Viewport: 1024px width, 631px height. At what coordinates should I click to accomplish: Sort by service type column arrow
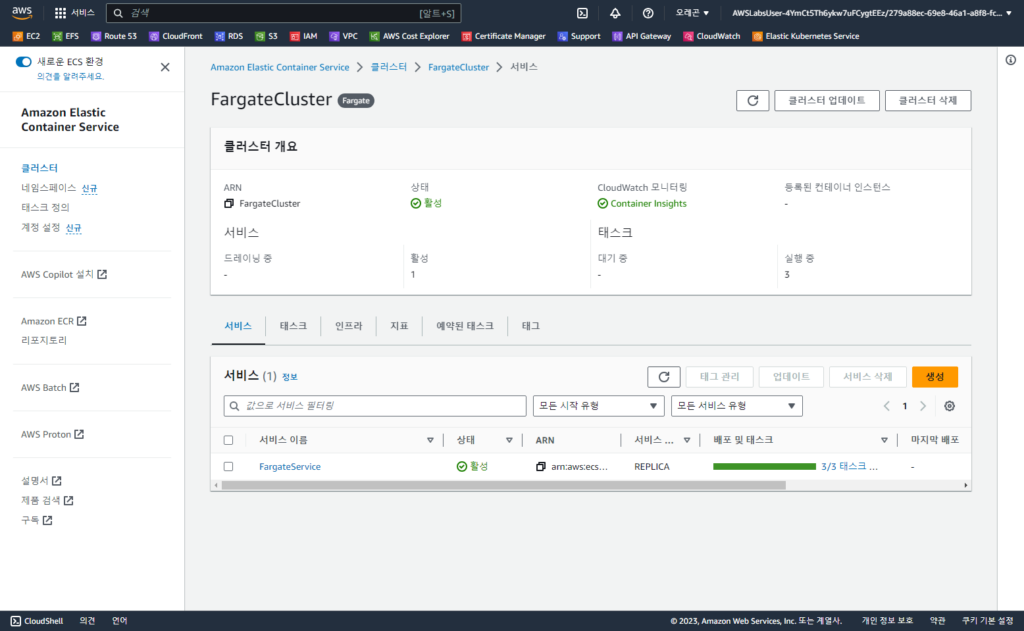(687, 440)
